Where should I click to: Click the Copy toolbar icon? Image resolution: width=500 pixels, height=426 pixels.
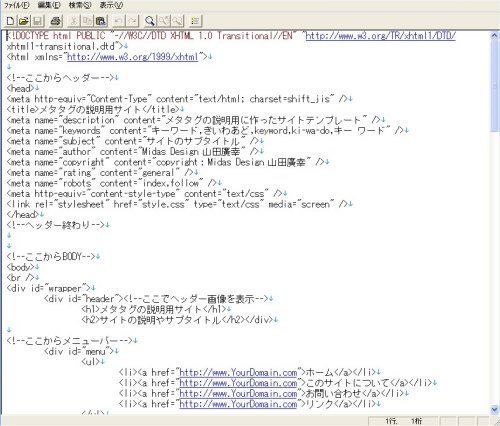tap(87, 21)
